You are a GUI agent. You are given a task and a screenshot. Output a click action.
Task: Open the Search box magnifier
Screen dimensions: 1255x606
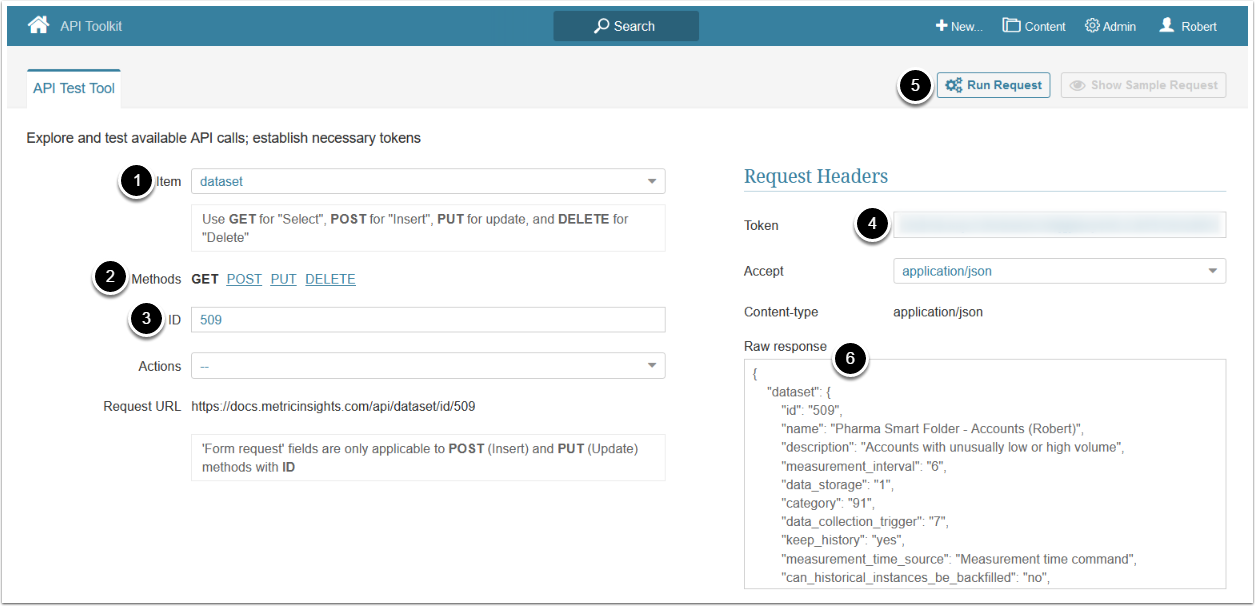tap(601, 26)
